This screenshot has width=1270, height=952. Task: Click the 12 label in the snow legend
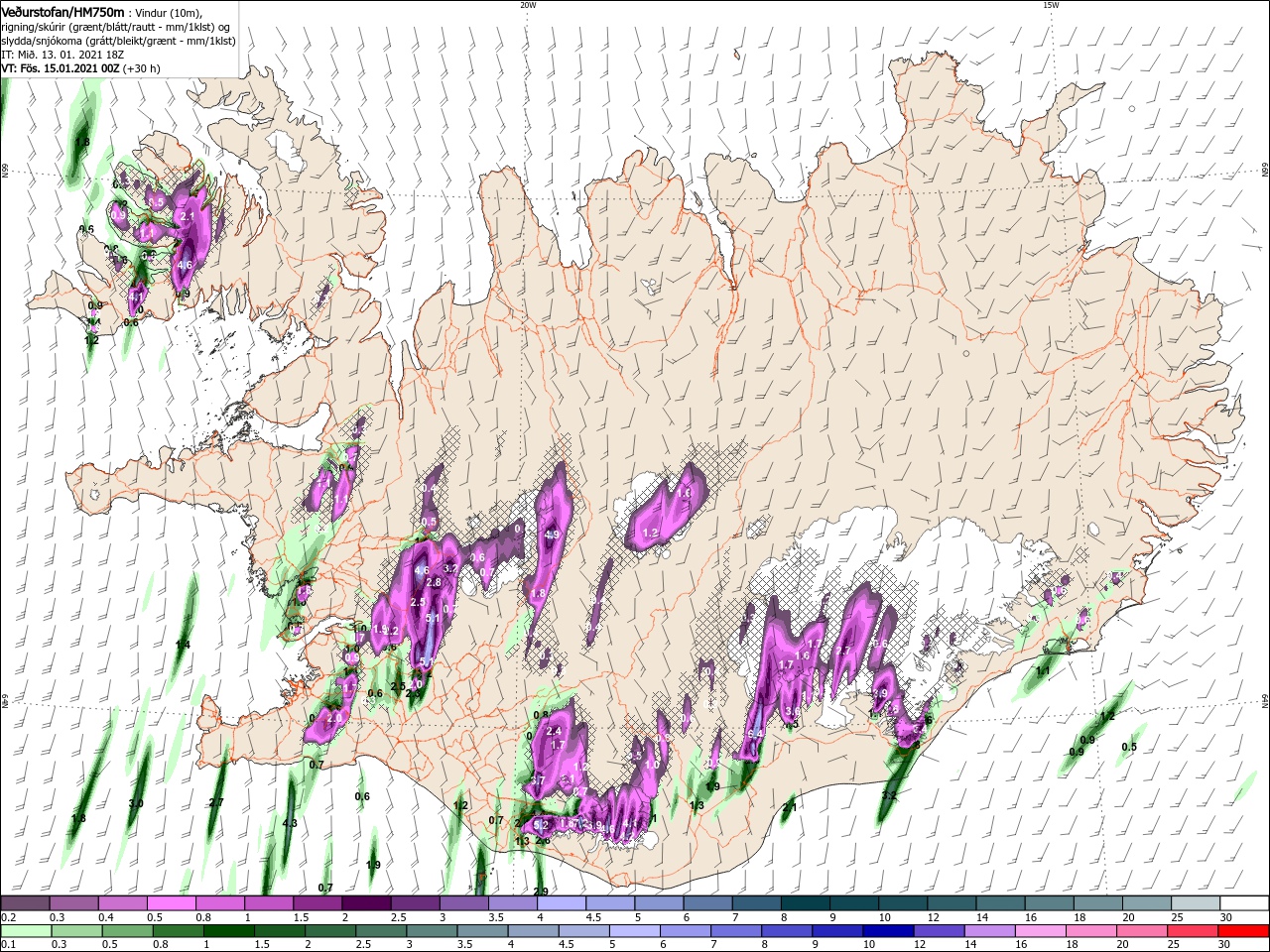[x=934, y=917]
